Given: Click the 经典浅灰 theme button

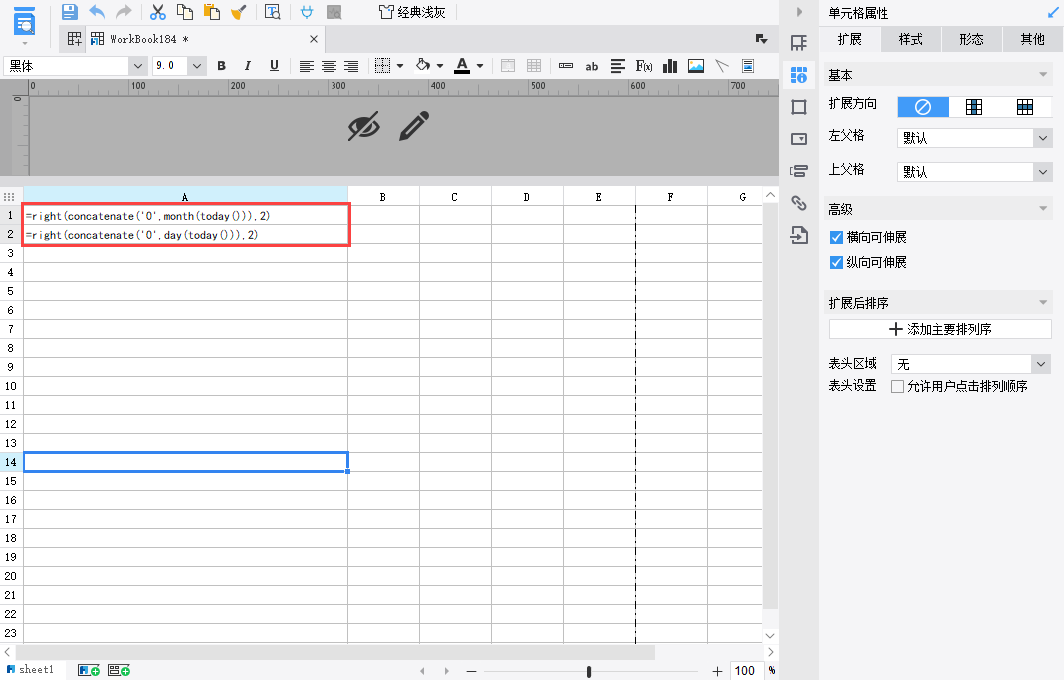Looking at the screenshot, I should click(412, 12).
